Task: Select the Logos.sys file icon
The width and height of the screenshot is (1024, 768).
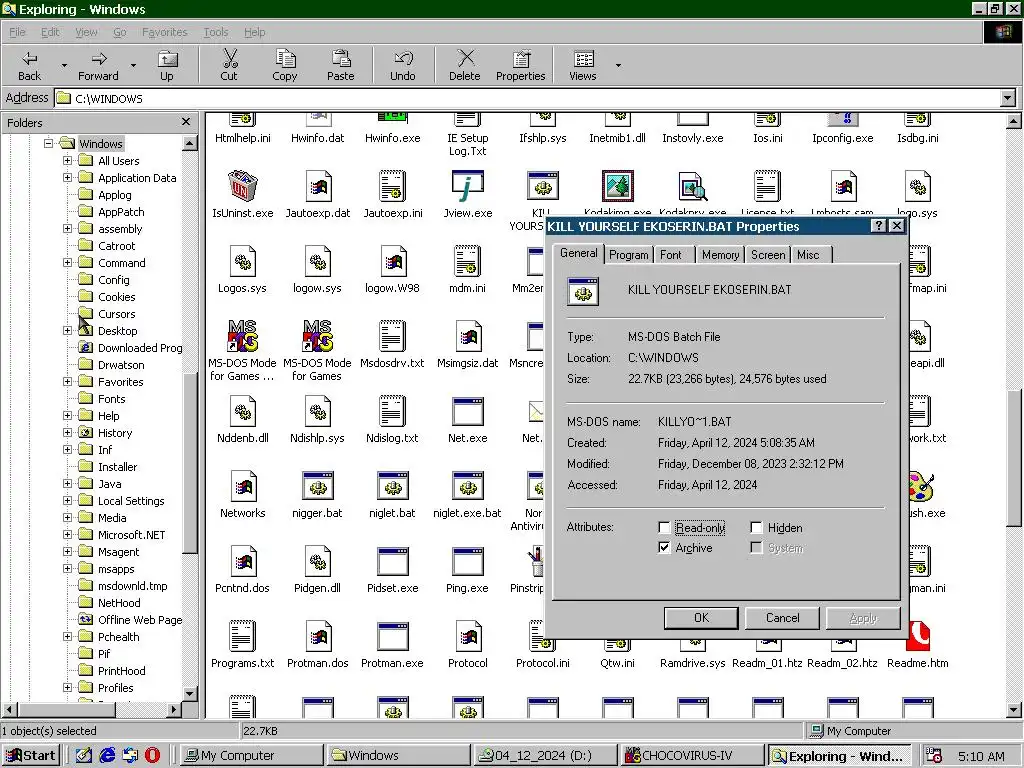Action: pyautogui.click(x=243, y=262)
